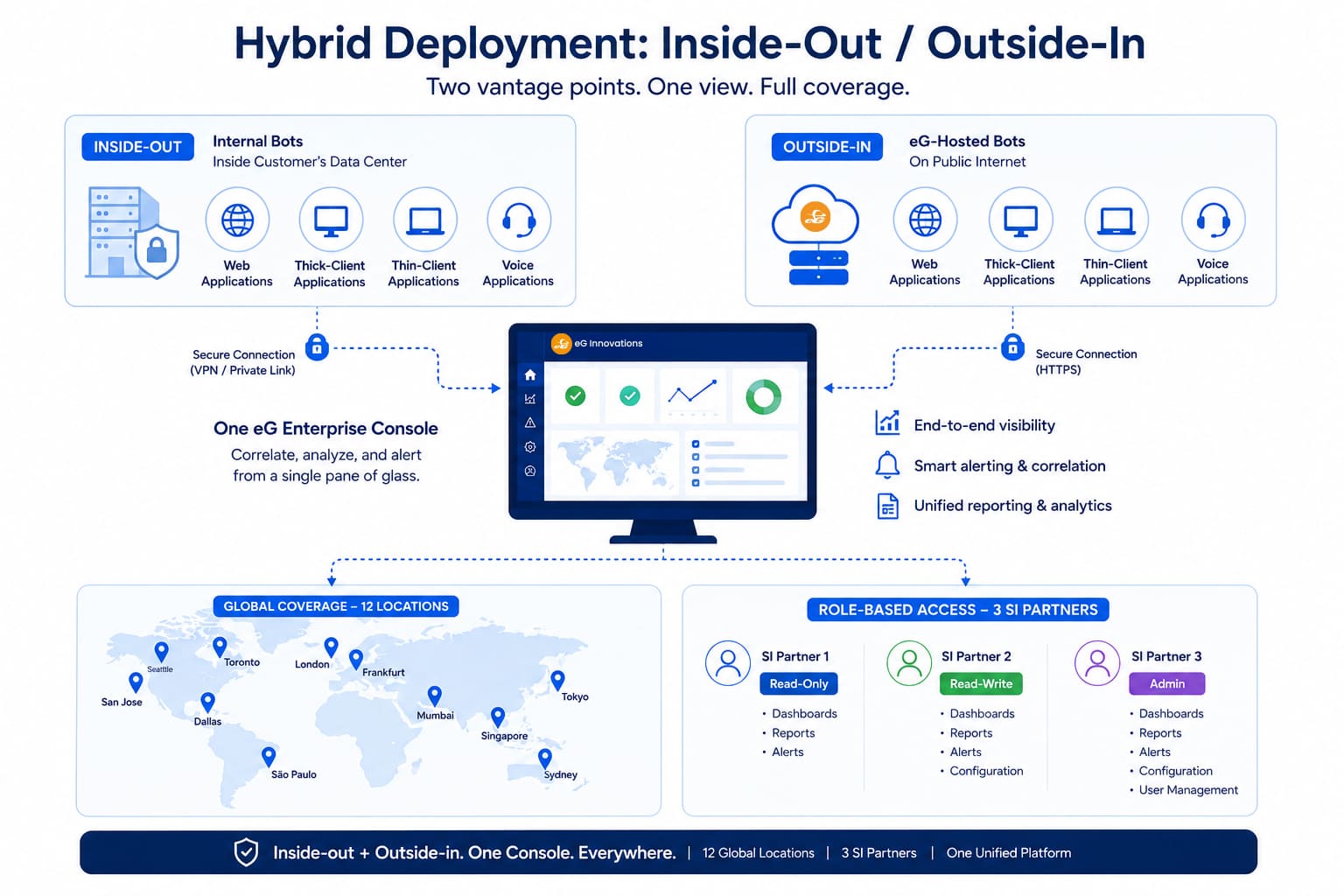Click the Seattle map pin
Image resolution: width=1344 pixels, height=896 pixels.
click(161, 652)
